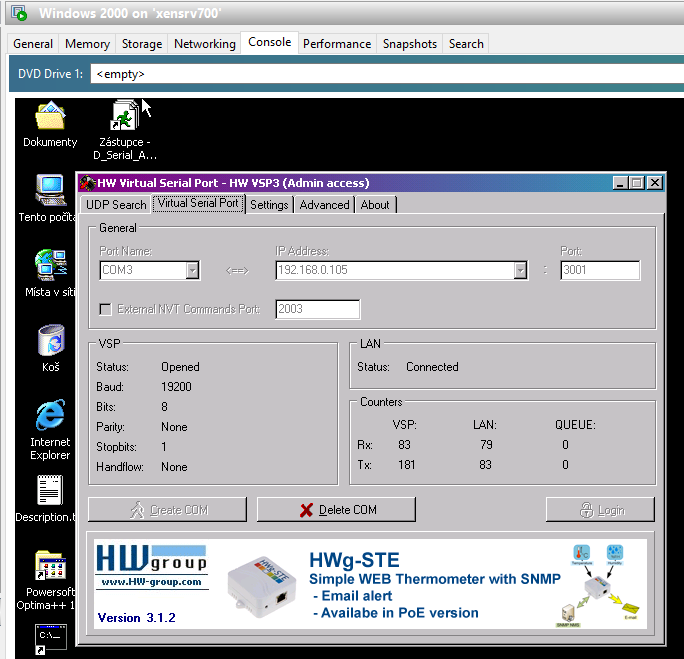The width and height of the screenshot is (684, 659).
Task: Switch to the Advanced tab
Action: (324, 205)
